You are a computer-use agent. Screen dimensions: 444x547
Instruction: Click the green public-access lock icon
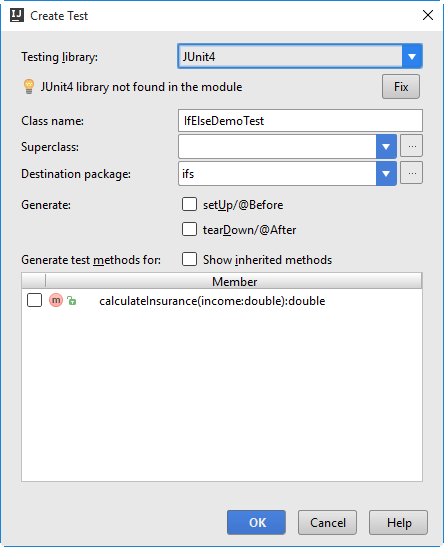pyautogui.click(x=72, y=300)
